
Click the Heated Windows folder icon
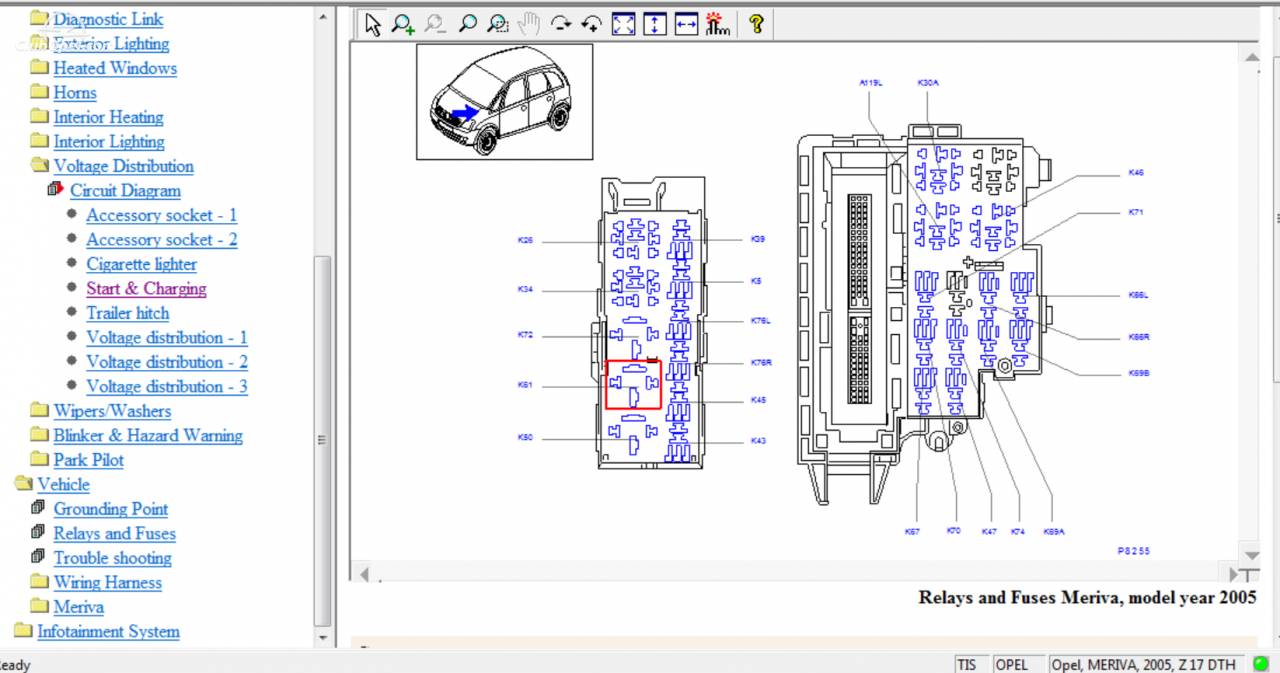point(39,67)
